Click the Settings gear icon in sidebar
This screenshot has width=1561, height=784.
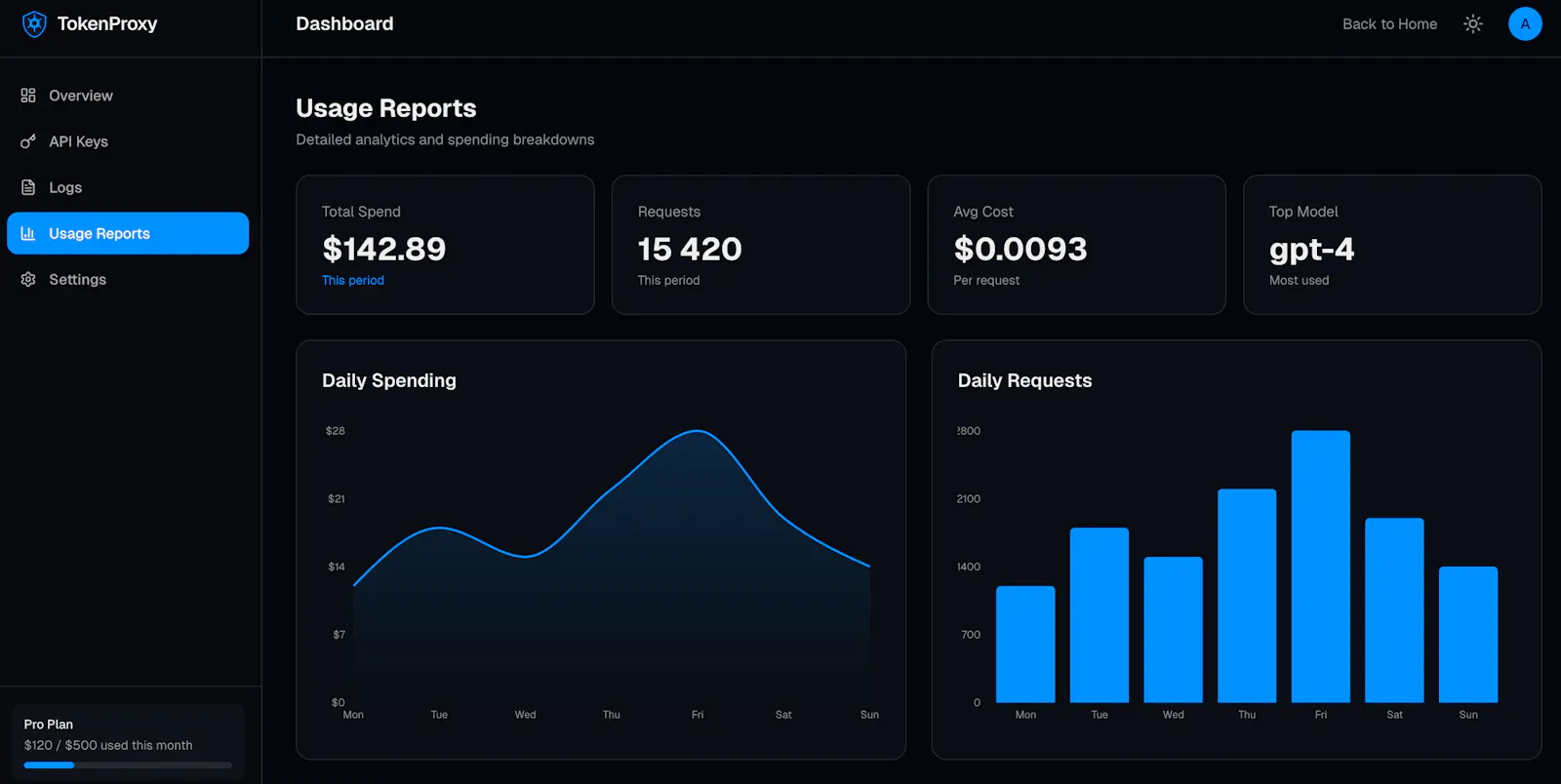pyautogui.click(x=28, y=279)
